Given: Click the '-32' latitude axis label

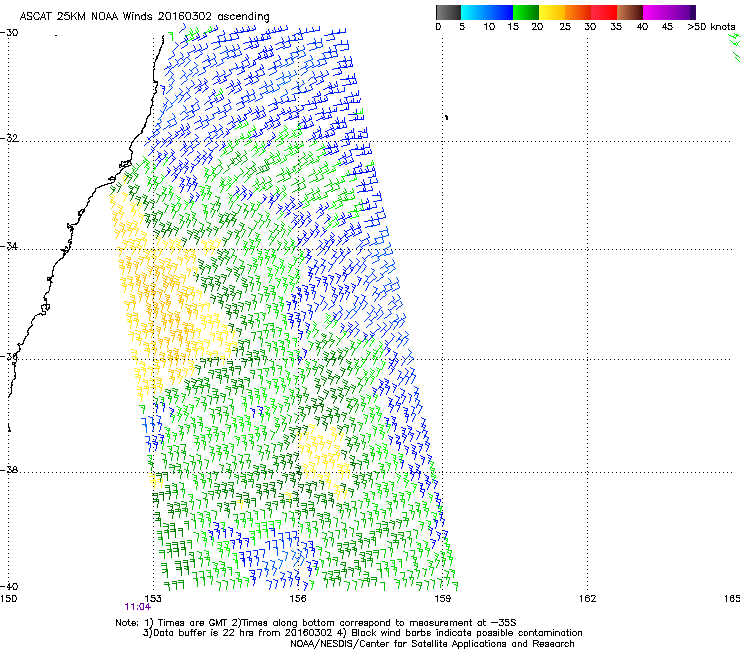Looking at the screenshot, I should [9, 138].
